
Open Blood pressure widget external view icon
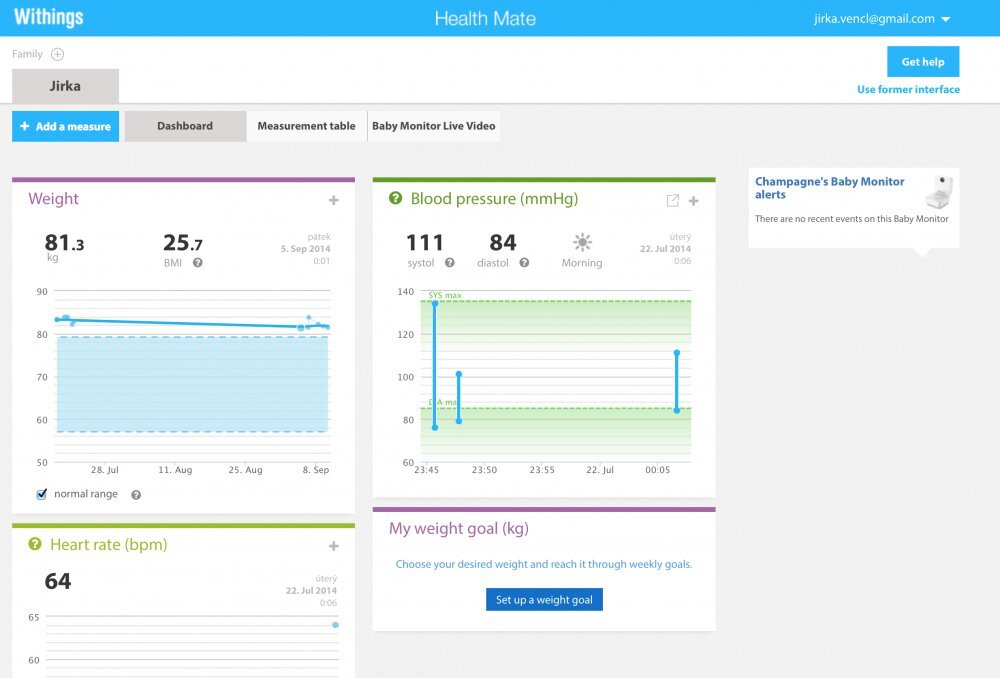pyautogui.click(x=673, y=201)
